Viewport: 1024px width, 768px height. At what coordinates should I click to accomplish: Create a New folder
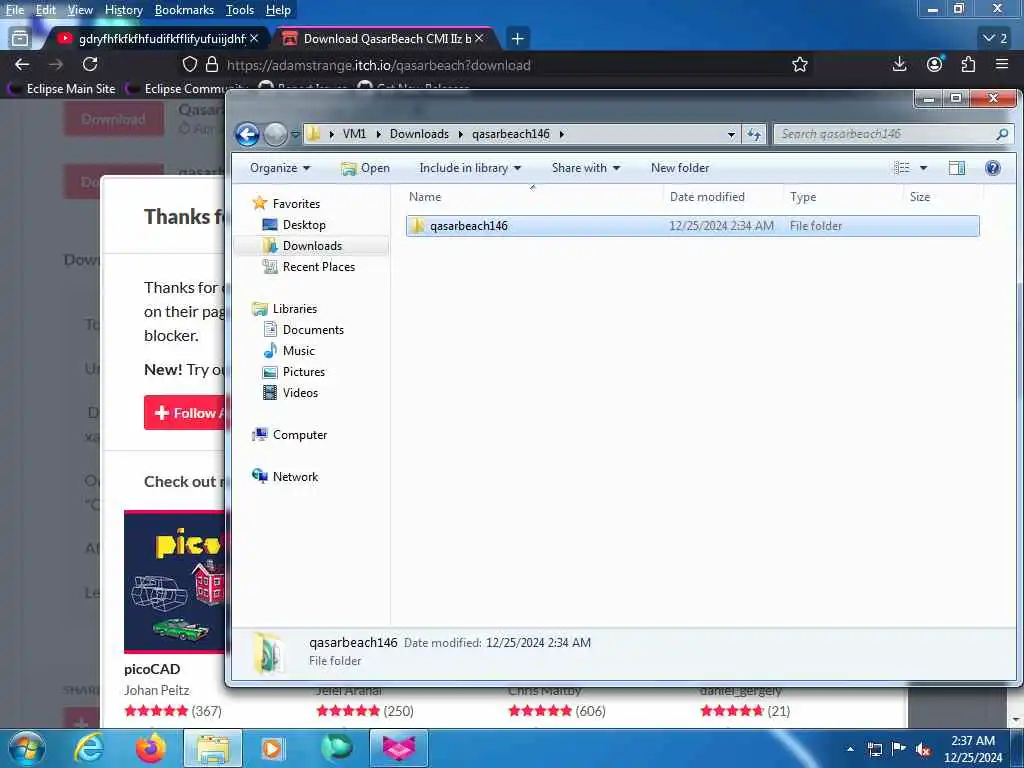pyautogui.click(x=679, y=168)
